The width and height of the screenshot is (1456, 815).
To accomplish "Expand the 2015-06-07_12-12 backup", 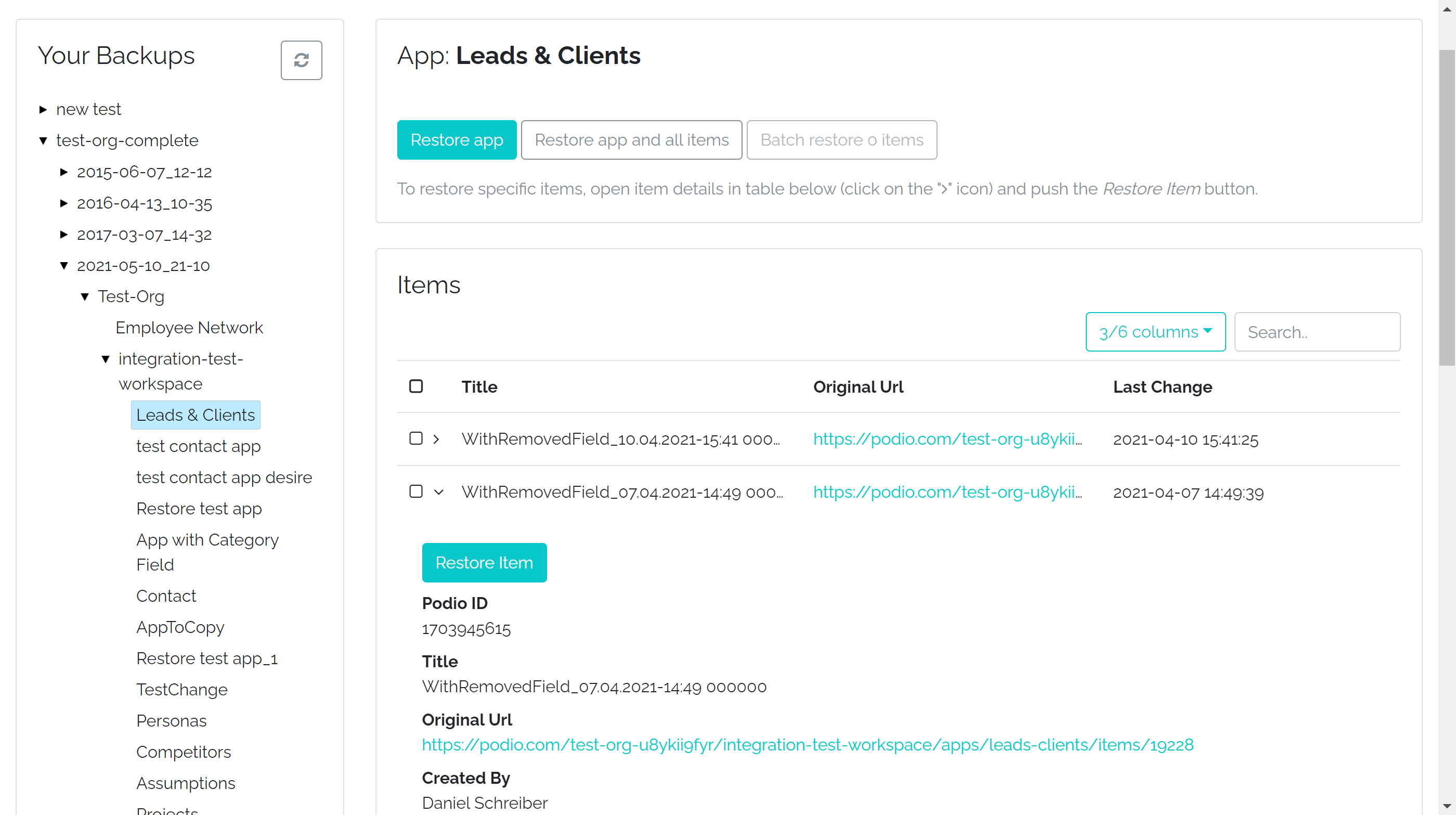I will click(x=64, y=172).
